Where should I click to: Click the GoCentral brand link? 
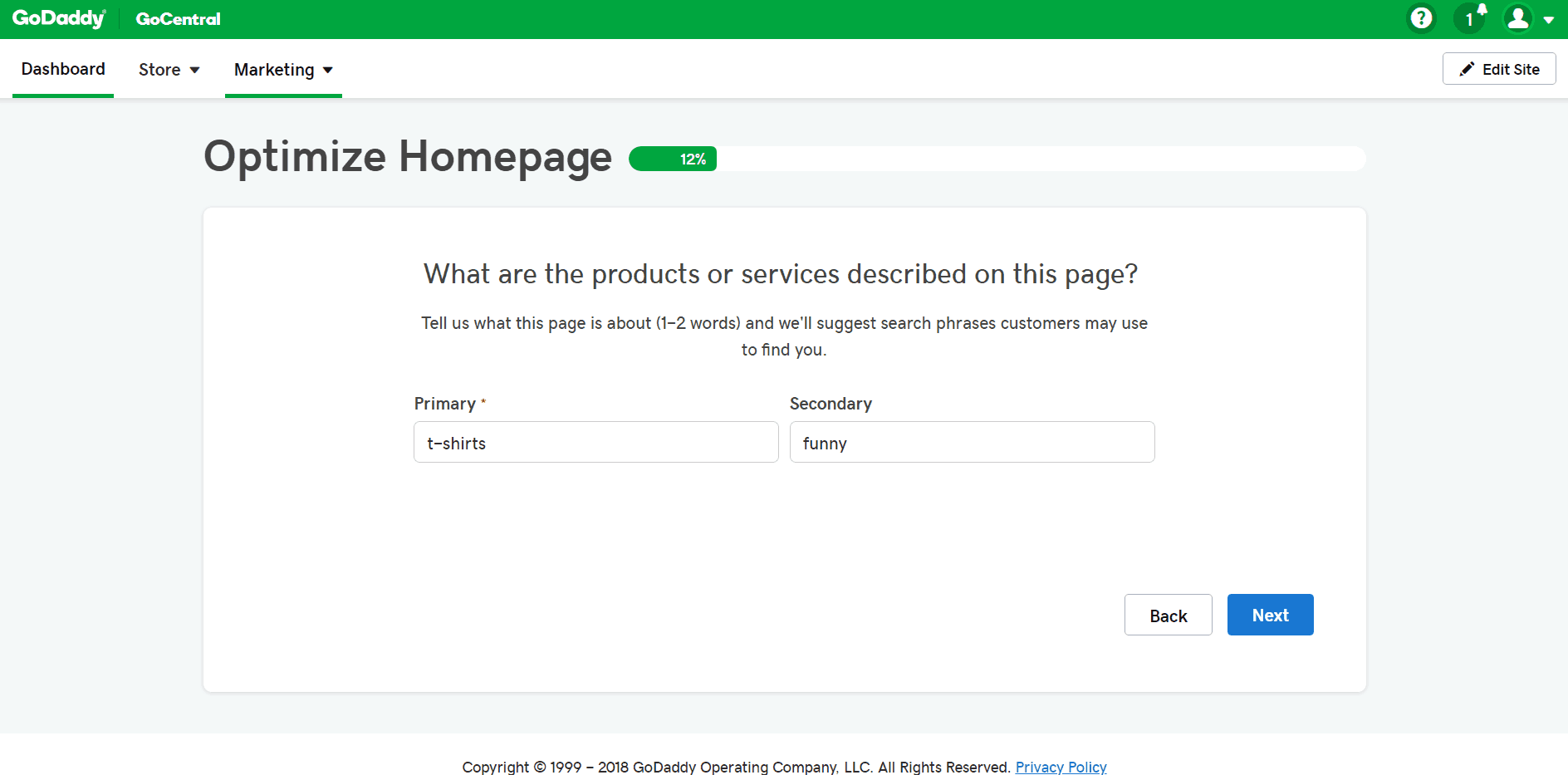[178, 18]
